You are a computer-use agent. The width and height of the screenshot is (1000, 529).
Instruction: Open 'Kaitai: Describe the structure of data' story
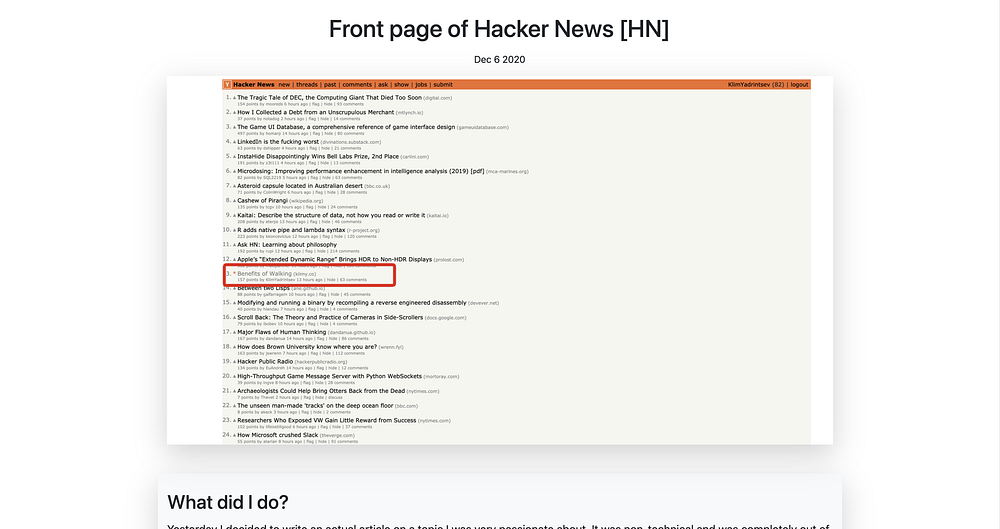tap(331, 215)
